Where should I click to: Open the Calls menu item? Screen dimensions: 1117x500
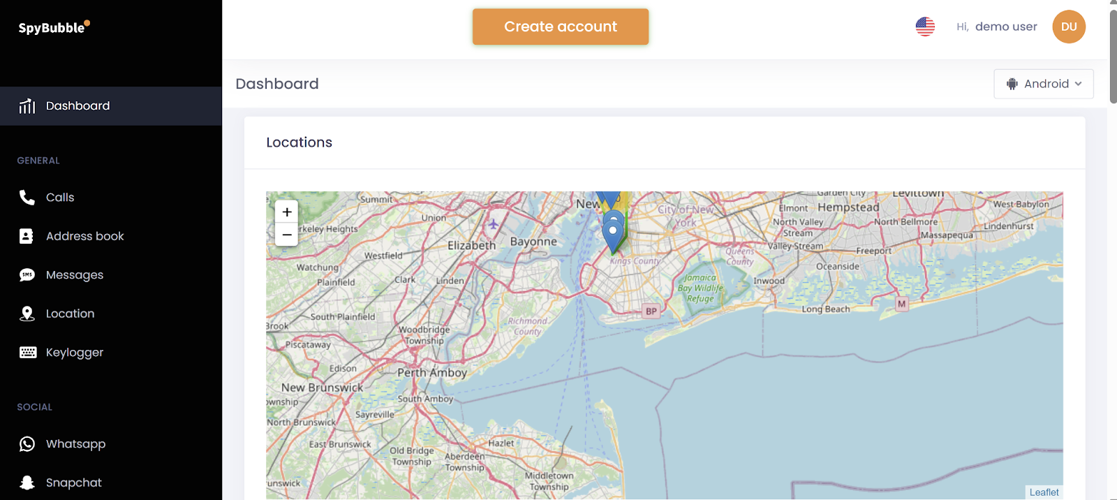60,198
